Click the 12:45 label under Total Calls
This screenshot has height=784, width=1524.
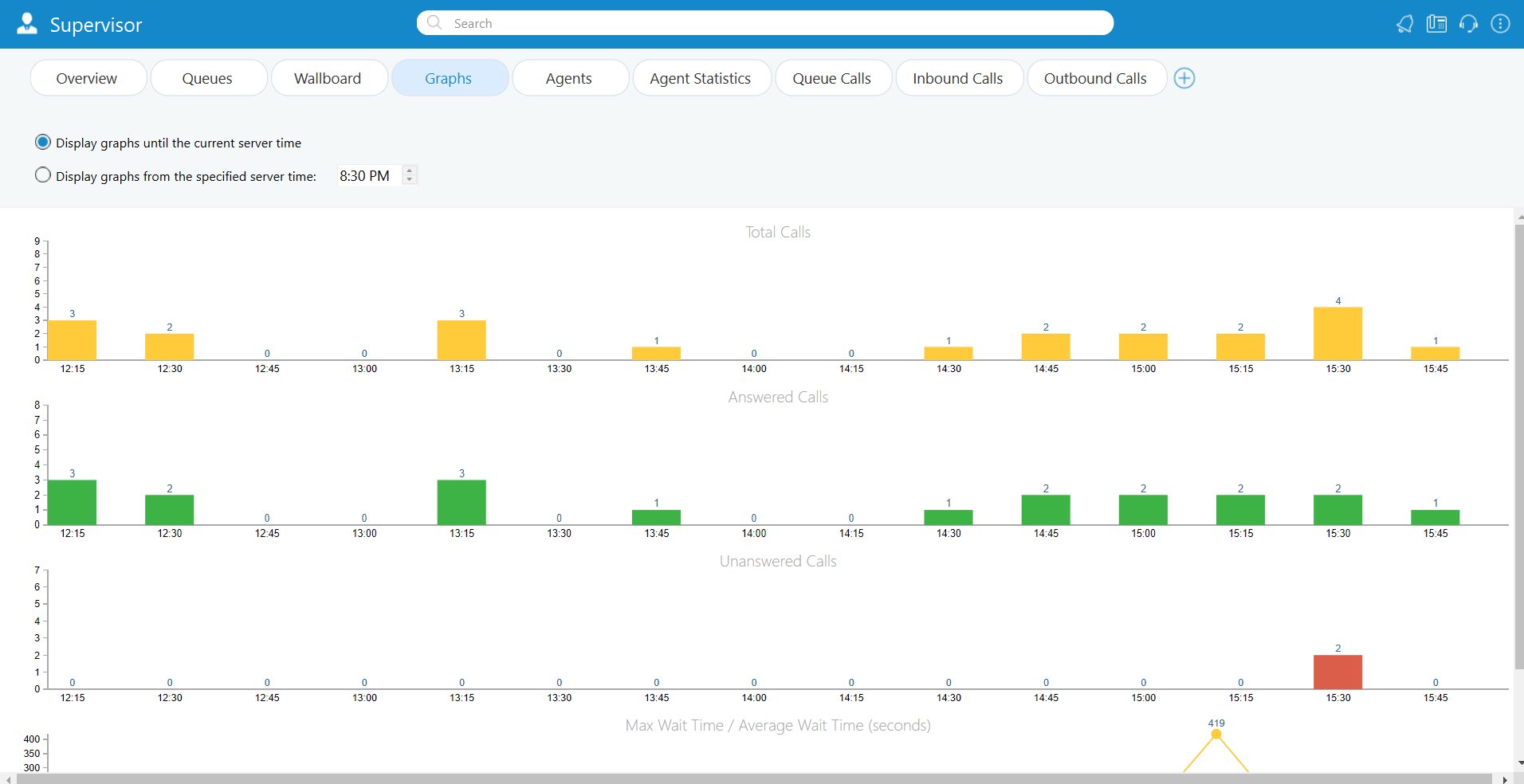[267, 369]
